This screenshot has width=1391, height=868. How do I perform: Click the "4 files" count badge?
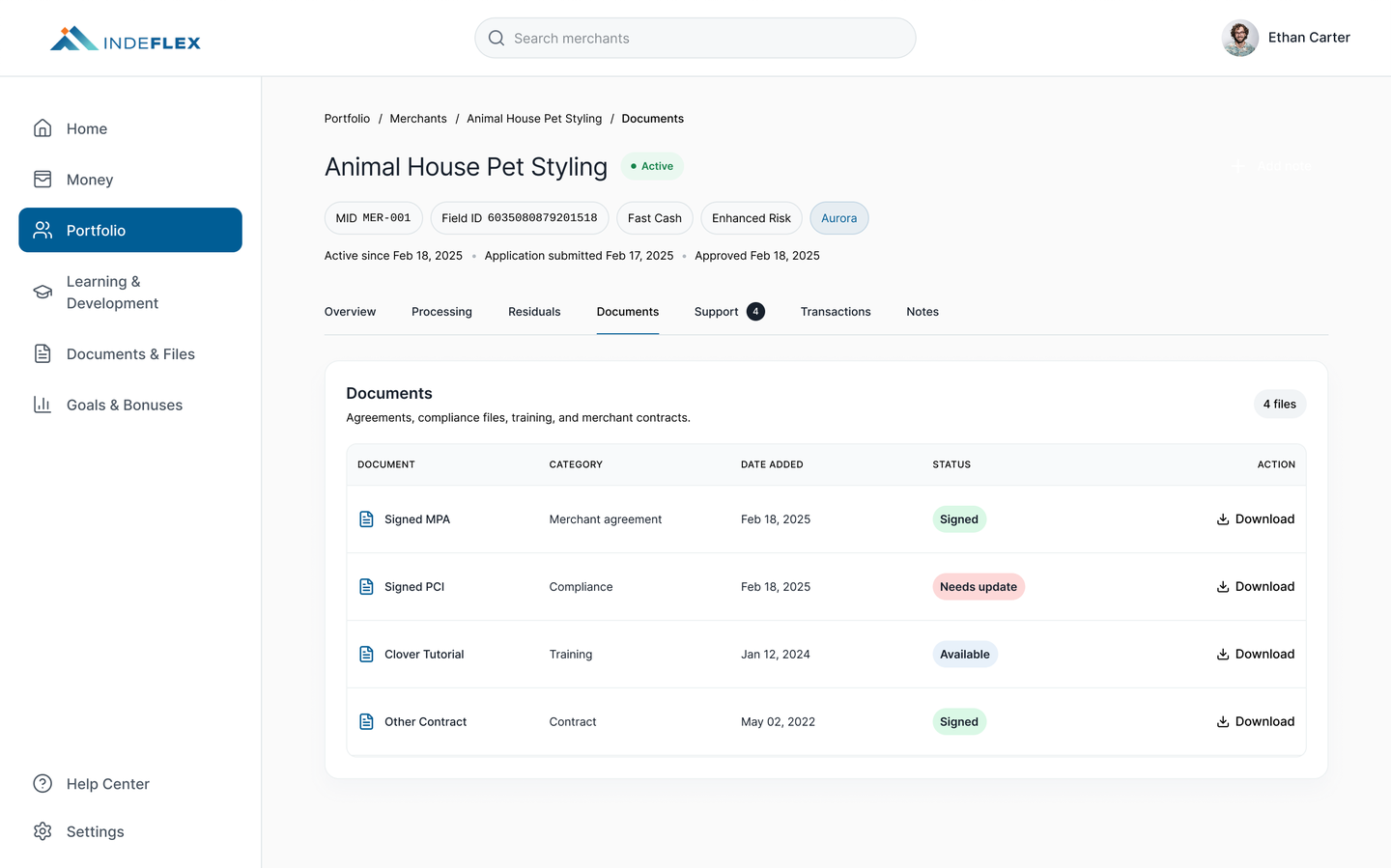click(1280, 405)
